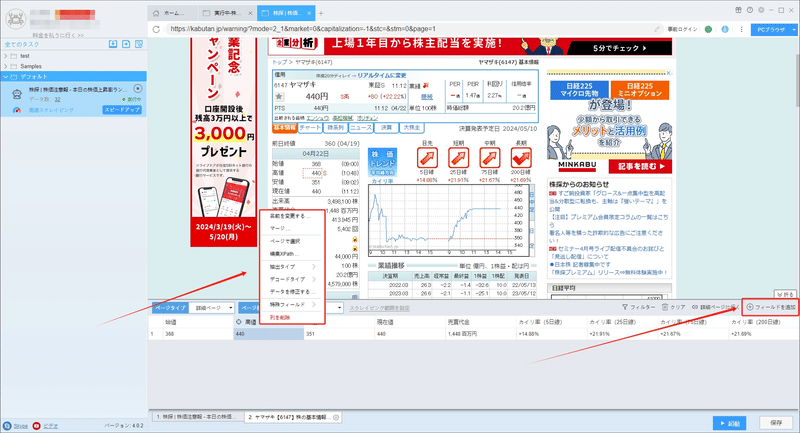800x433 pixels.
Task: Close the ヤマザキ【6147】 bottom page tab
Action: point(336,417)
